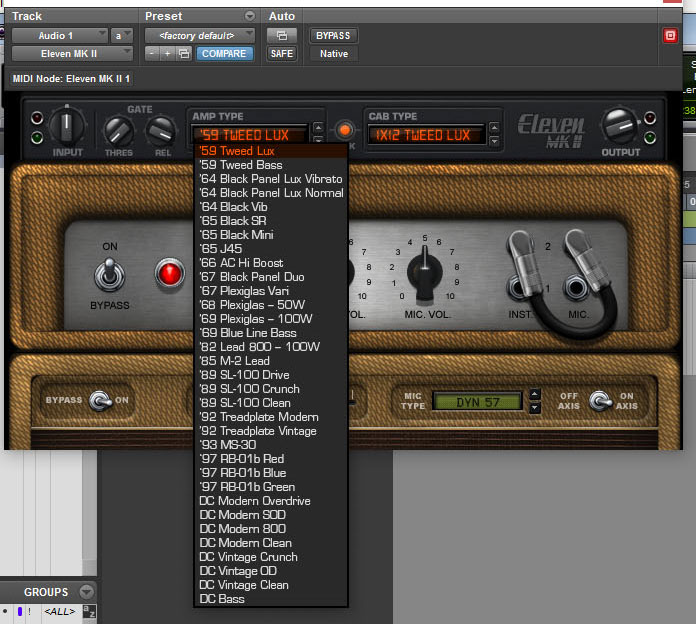Click the gate REL knob
The height and width of the screenshot is (624, 696).
click(160, 131)
